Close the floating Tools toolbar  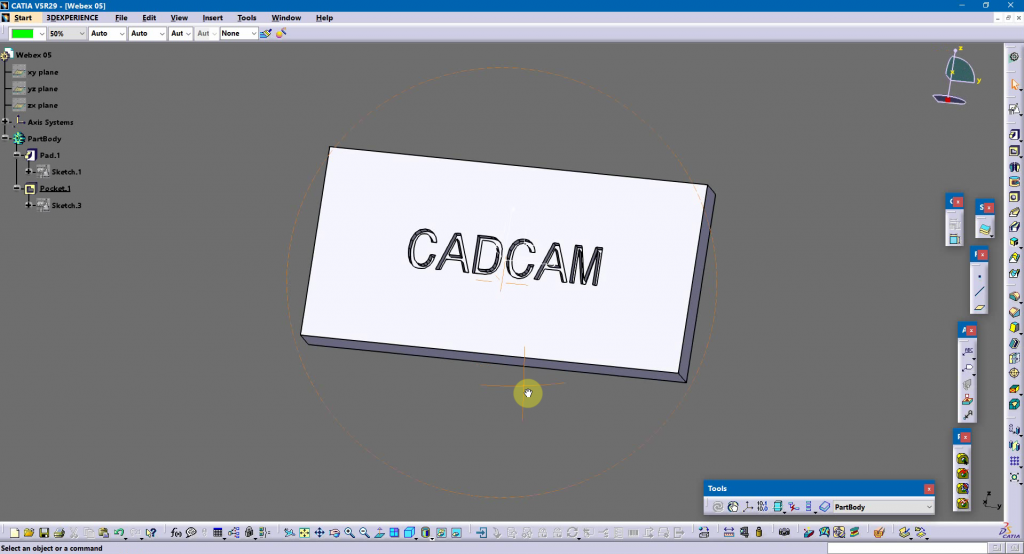[929, 488]
